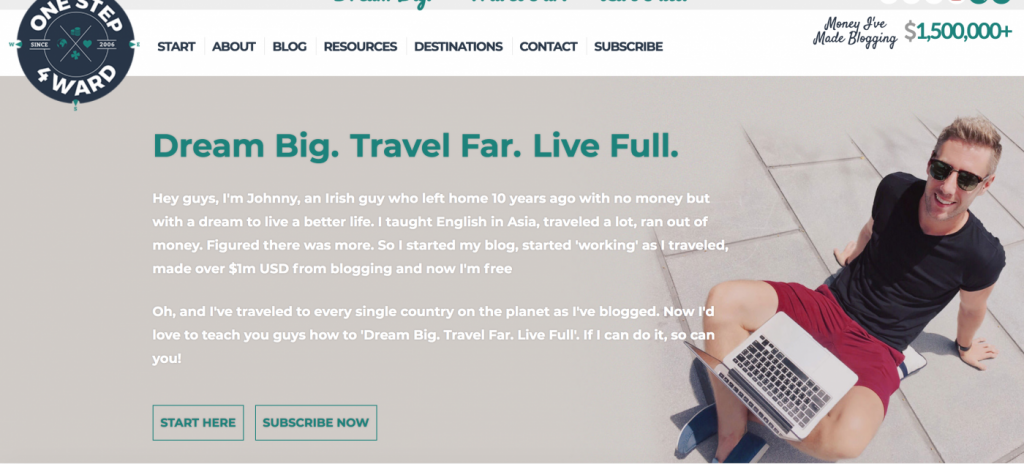This screenshot has height=464, width=1024.
Task: Click the globe icon inside the logo
Action: (x=63, y=44)
